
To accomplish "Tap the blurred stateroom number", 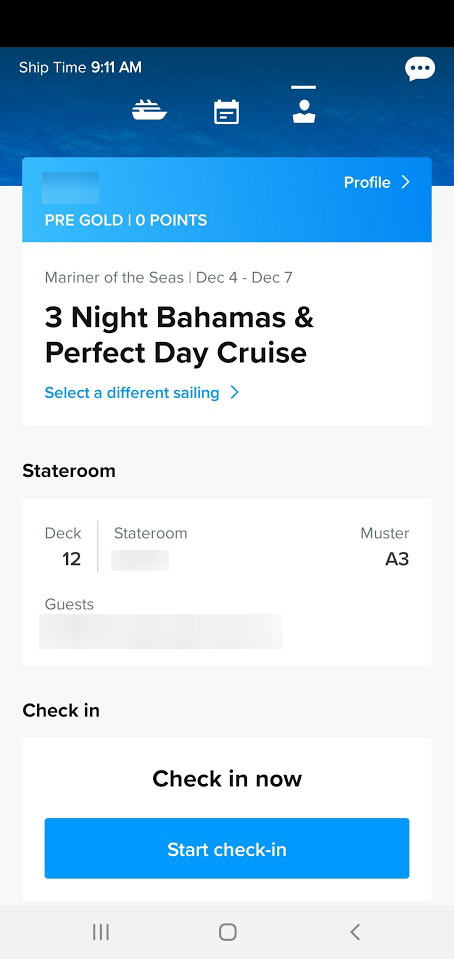I will [140, 560].
